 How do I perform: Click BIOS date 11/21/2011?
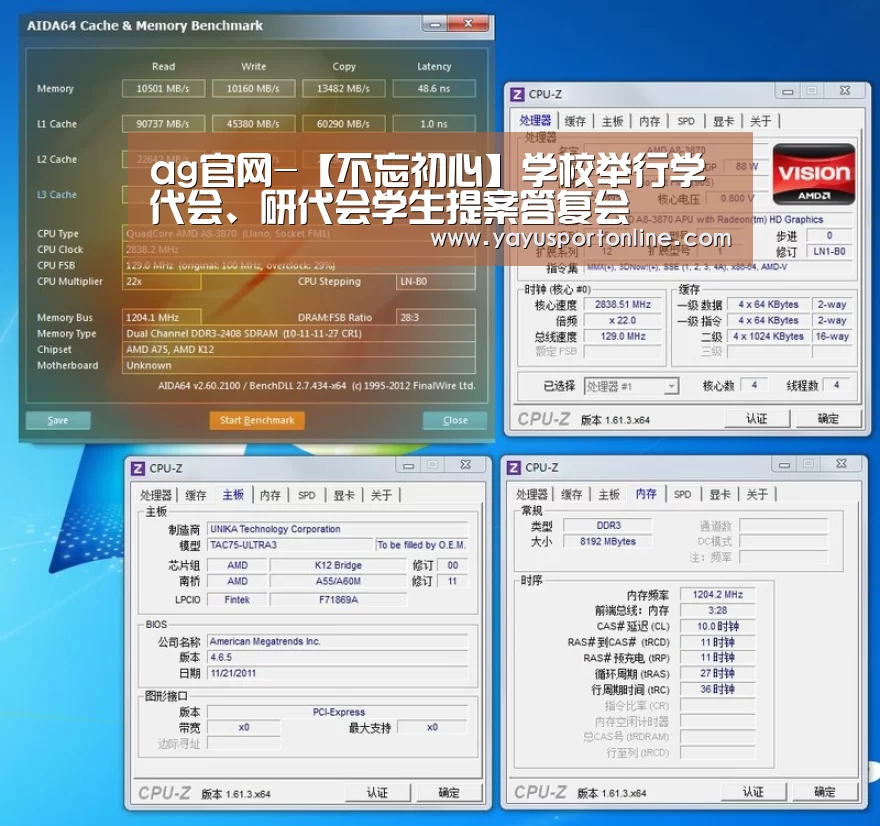point(337,673)
